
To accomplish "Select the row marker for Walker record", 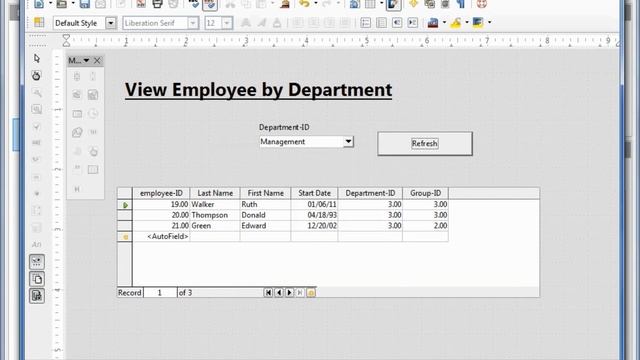I will [x=125, y=204].
